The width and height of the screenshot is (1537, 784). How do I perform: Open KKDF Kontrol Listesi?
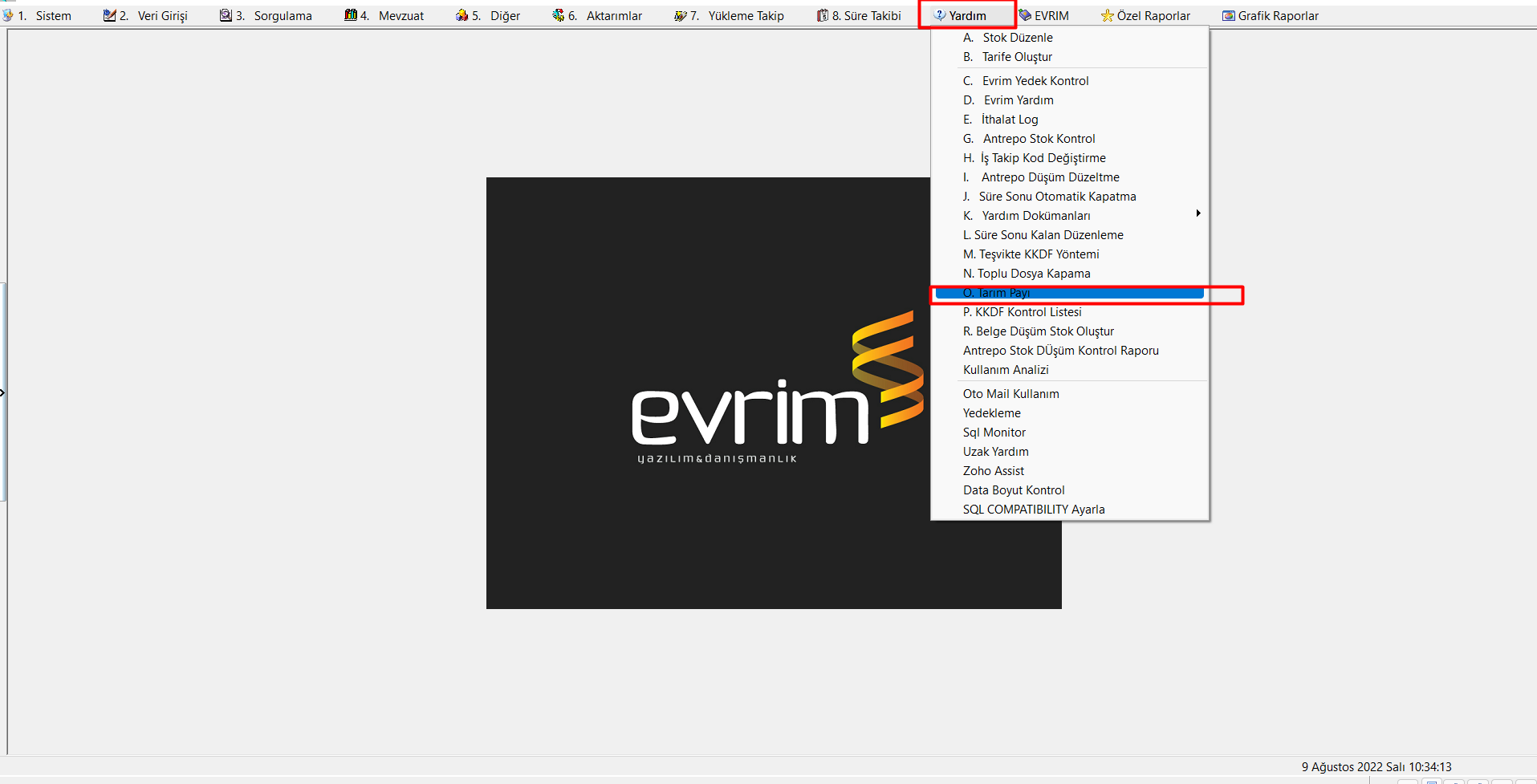click(1069, 312)
